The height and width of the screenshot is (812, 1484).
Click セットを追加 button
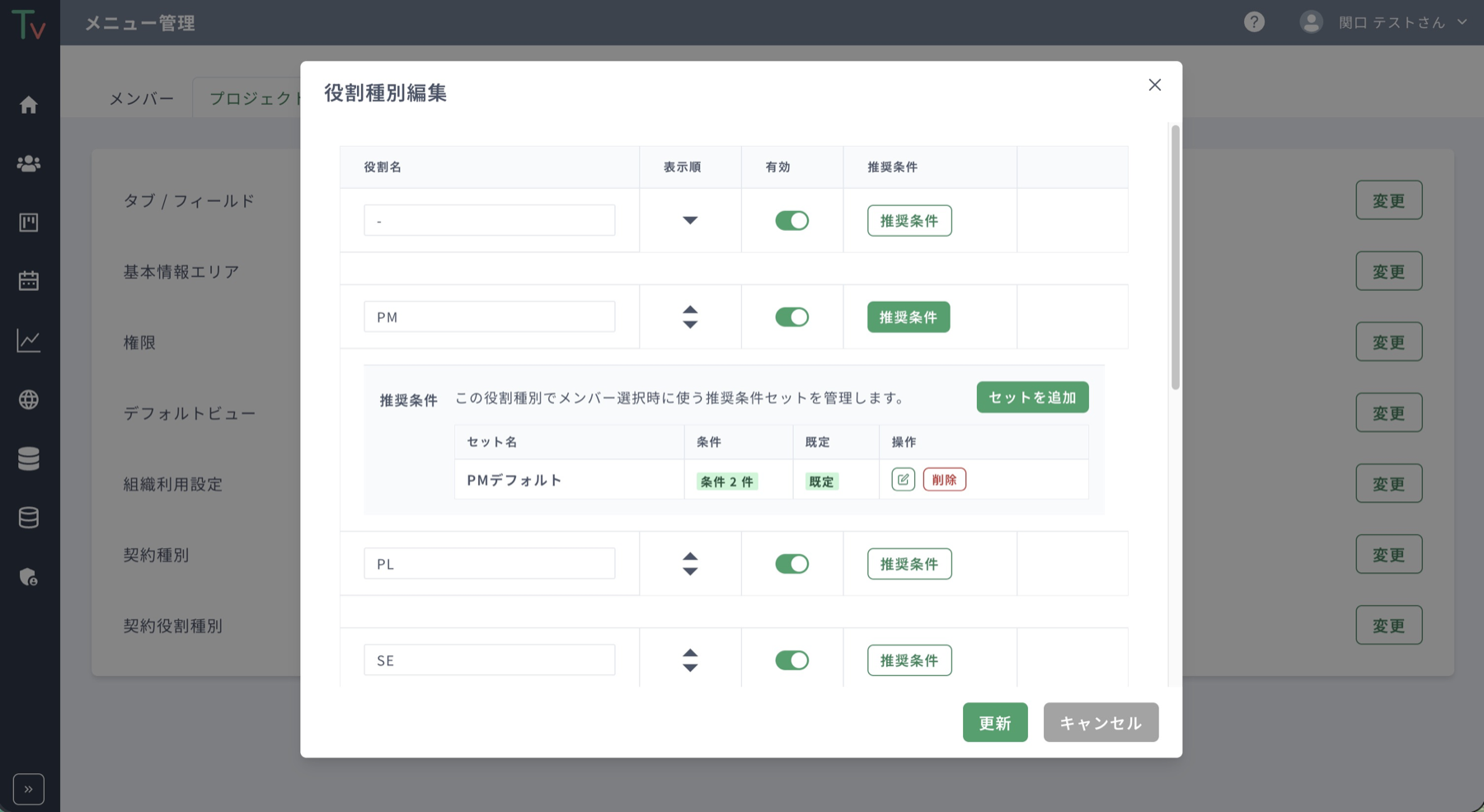[x=1032, y=397]
